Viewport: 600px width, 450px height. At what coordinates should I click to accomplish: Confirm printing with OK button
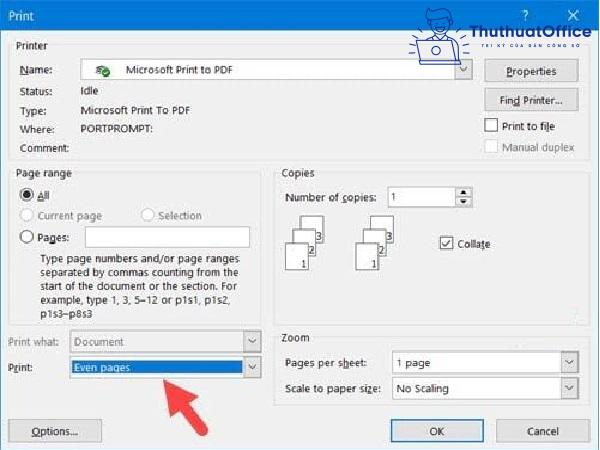click(x=437, y=431)
